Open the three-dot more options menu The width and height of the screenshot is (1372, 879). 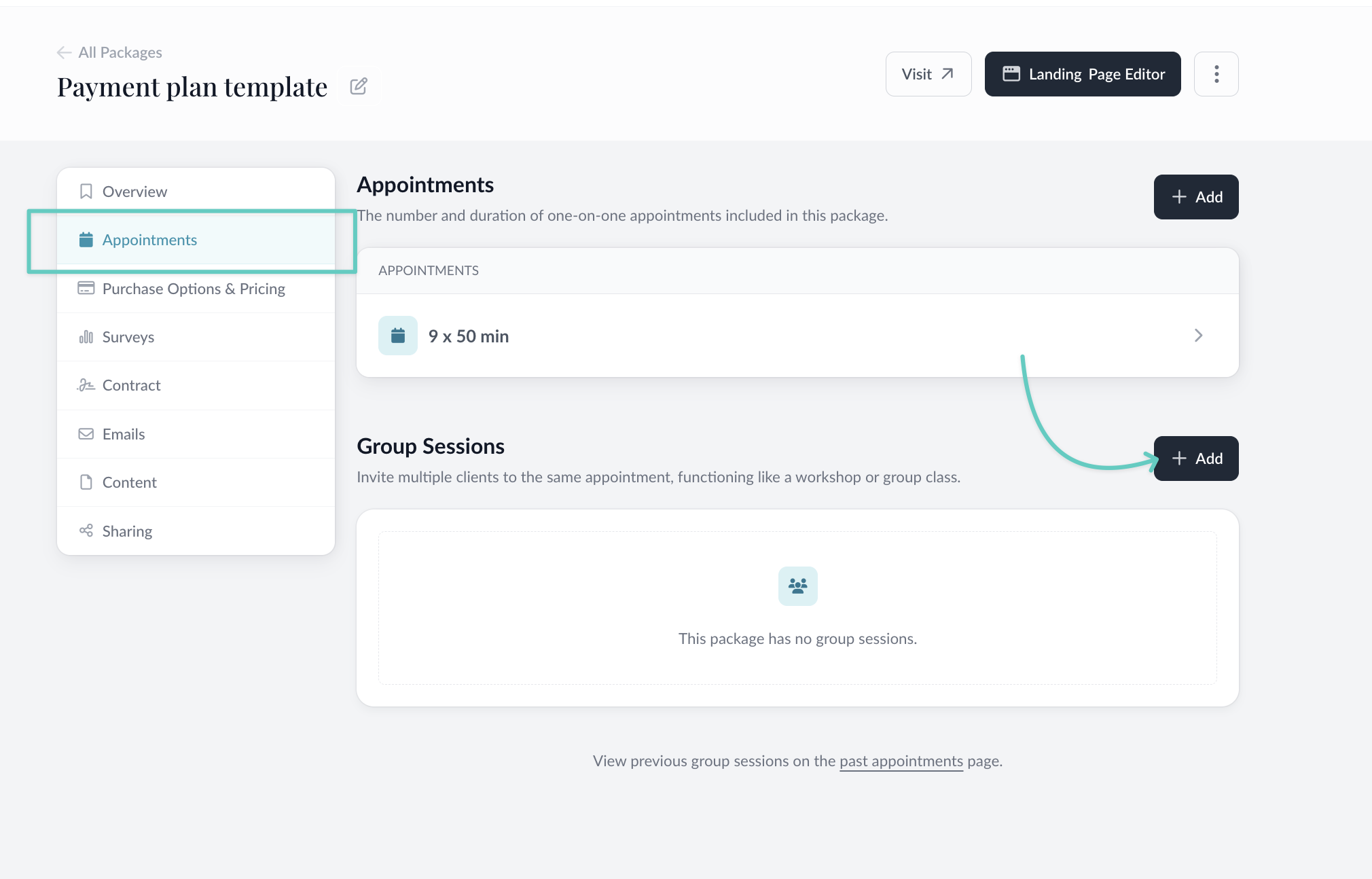pyautogui.click(x=1216, y=74)
